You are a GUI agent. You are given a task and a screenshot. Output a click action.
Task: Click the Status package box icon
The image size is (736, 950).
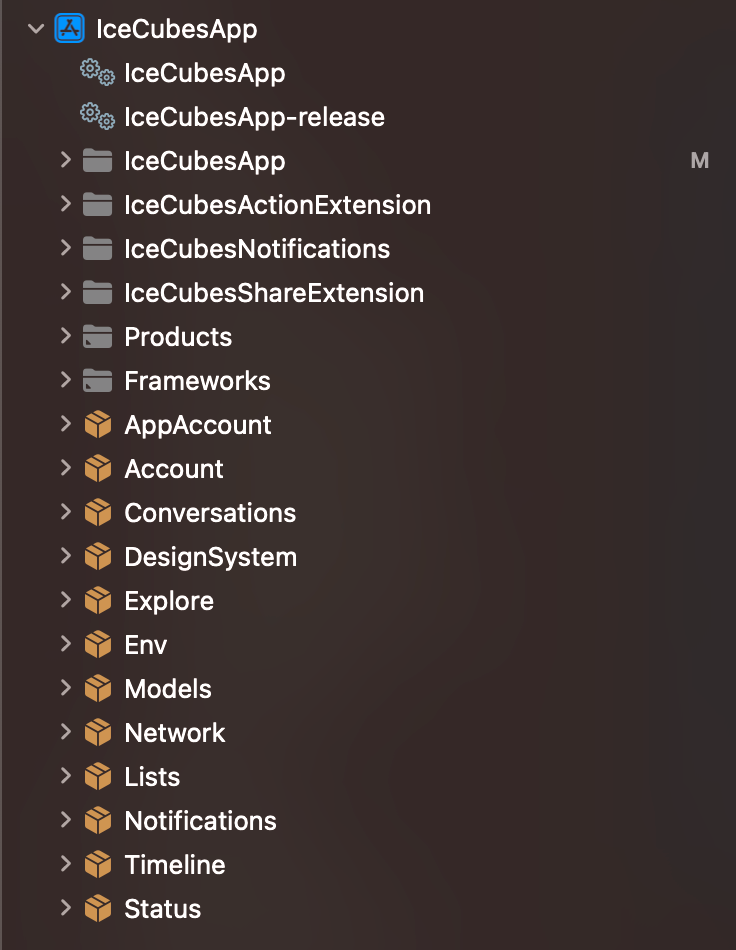tap(98, 909)
